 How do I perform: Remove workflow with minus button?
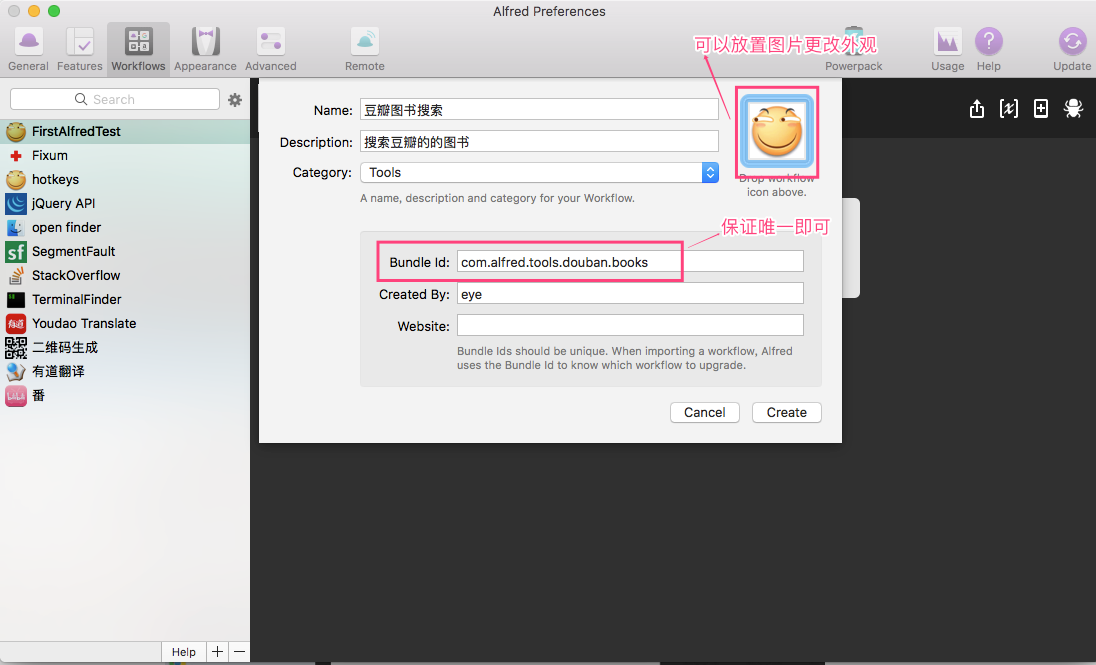coord(239,652)
